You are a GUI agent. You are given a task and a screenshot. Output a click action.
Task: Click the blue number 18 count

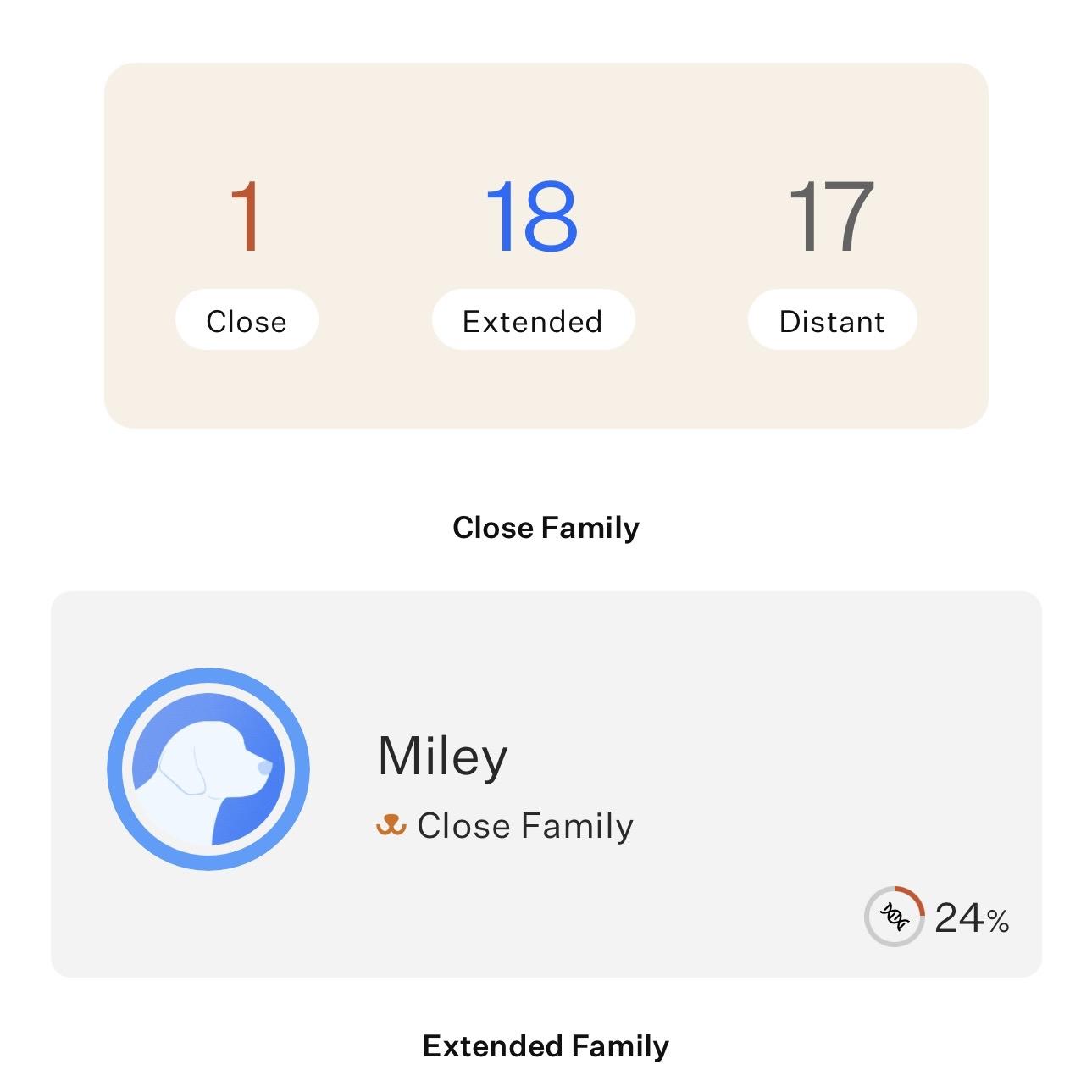tap(532, 217)
